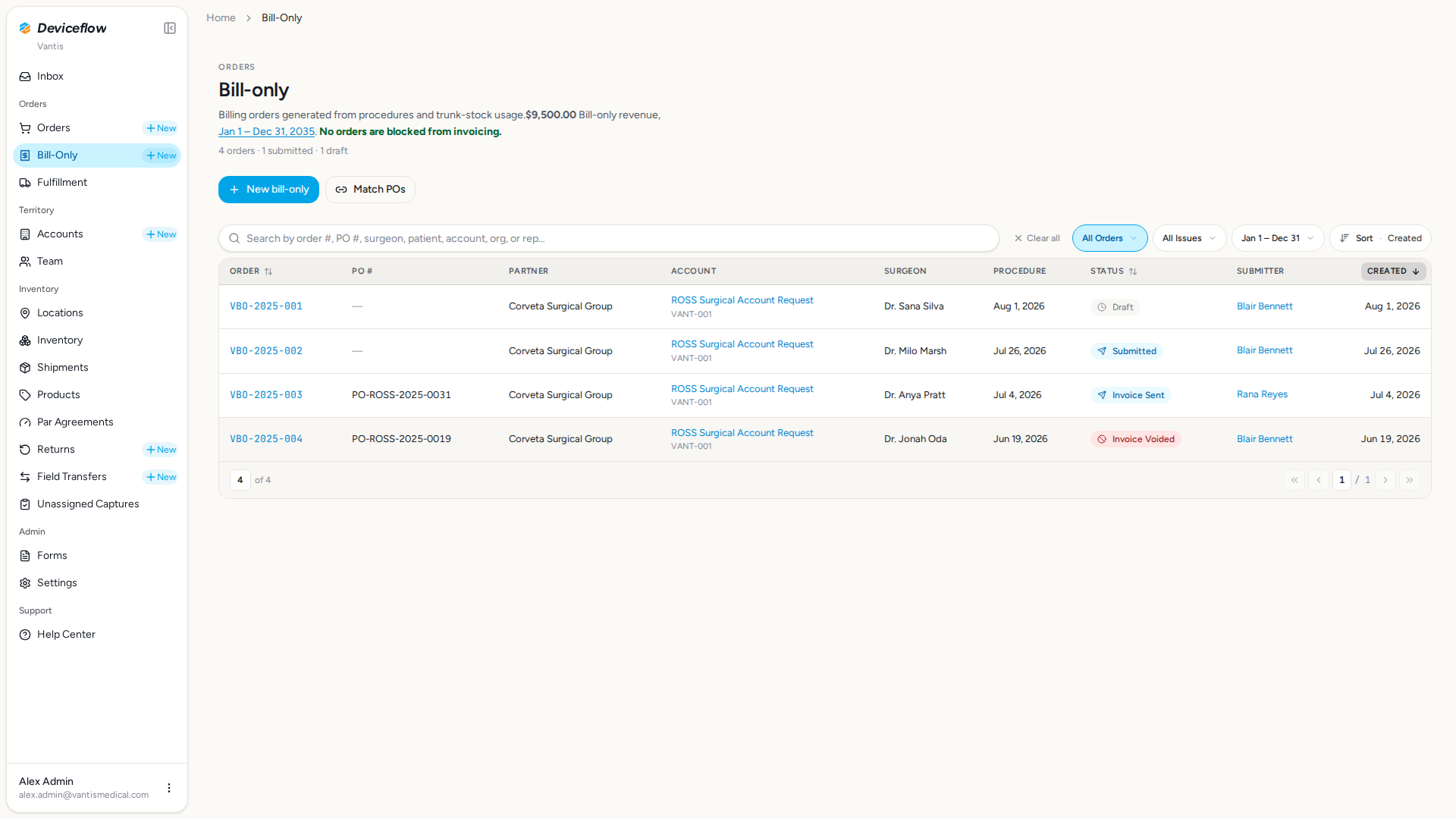Go to the next page arrow
1456x819 pixels.
(1385, 480)
